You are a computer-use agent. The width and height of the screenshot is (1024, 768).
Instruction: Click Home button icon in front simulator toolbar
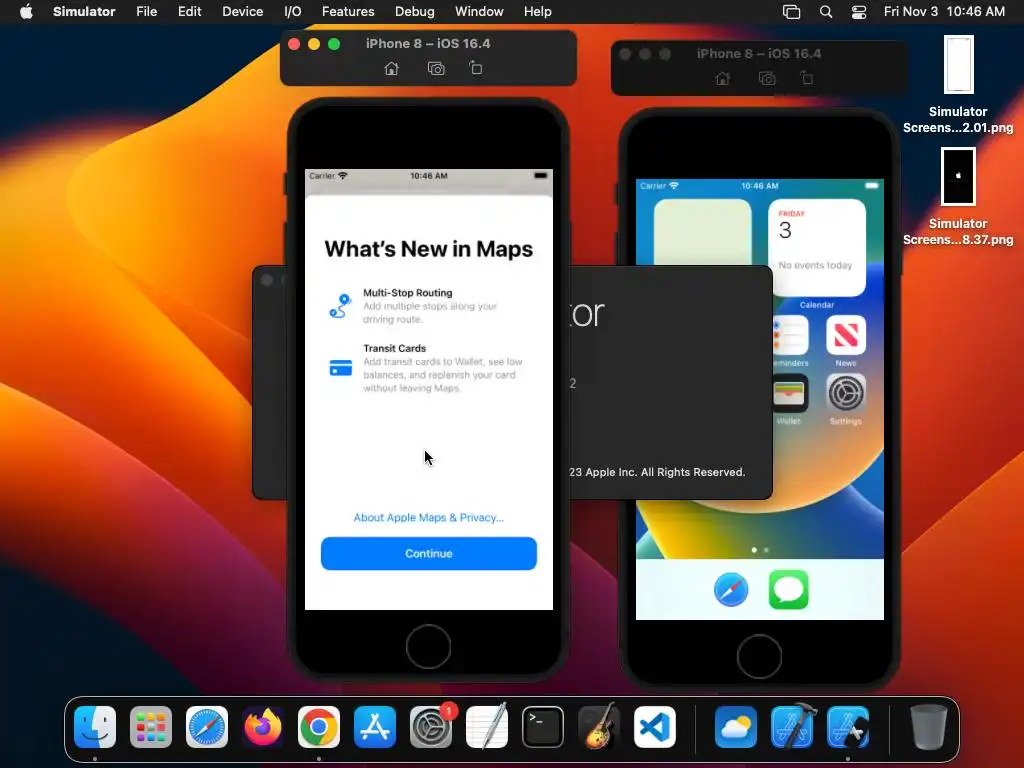coord(391,69)
